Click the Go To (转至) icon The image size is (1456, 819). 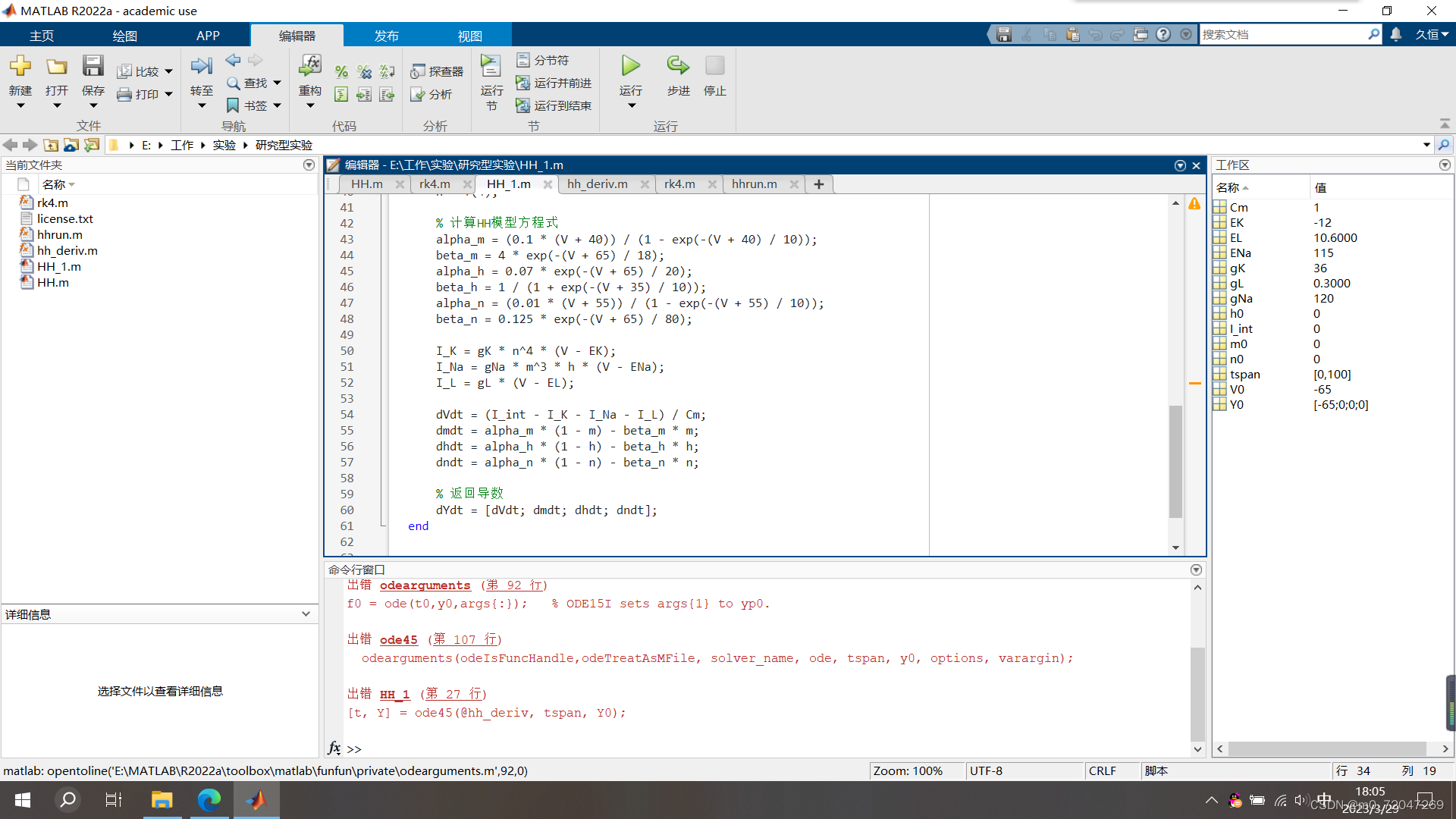coord(201,67)
